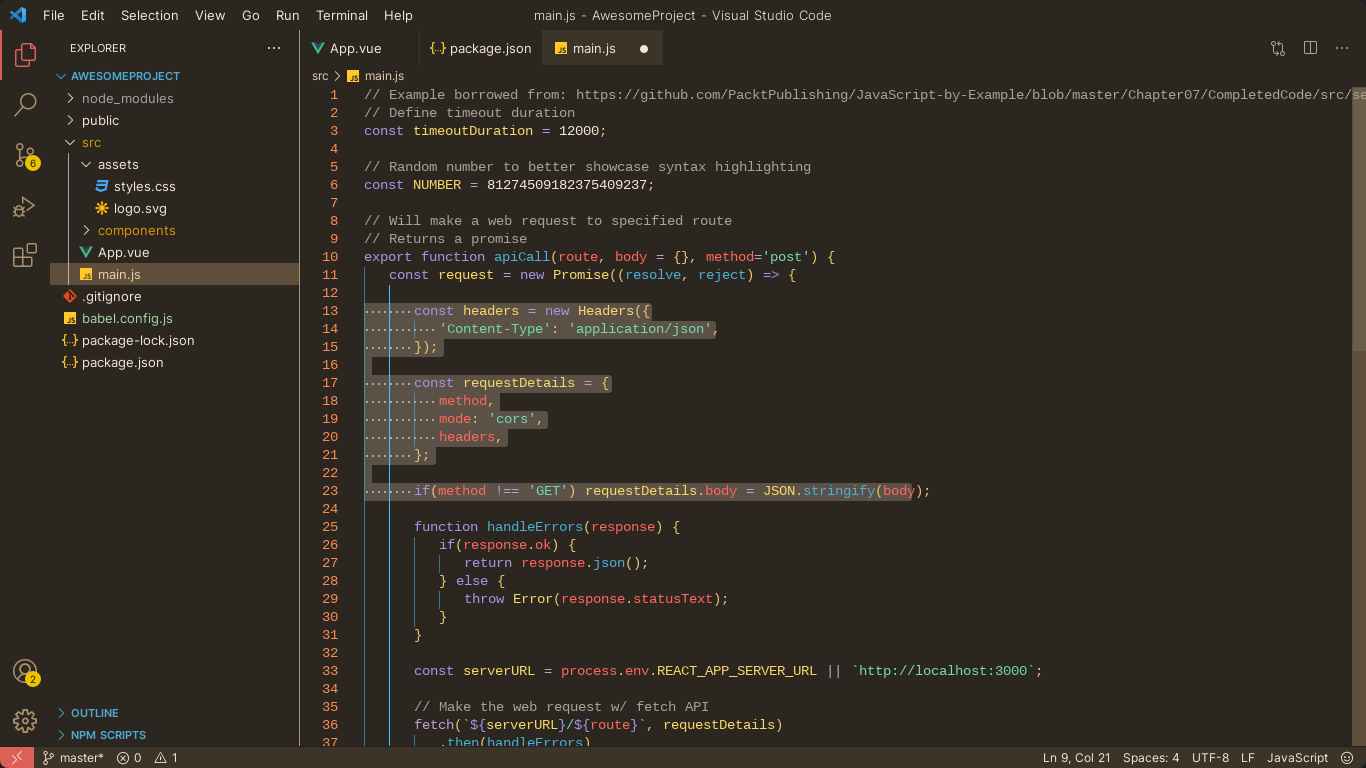Viewport: 1366px width, 768px height.
Task: Change indentation via Spaces: 4
Action: [1151, 758]
